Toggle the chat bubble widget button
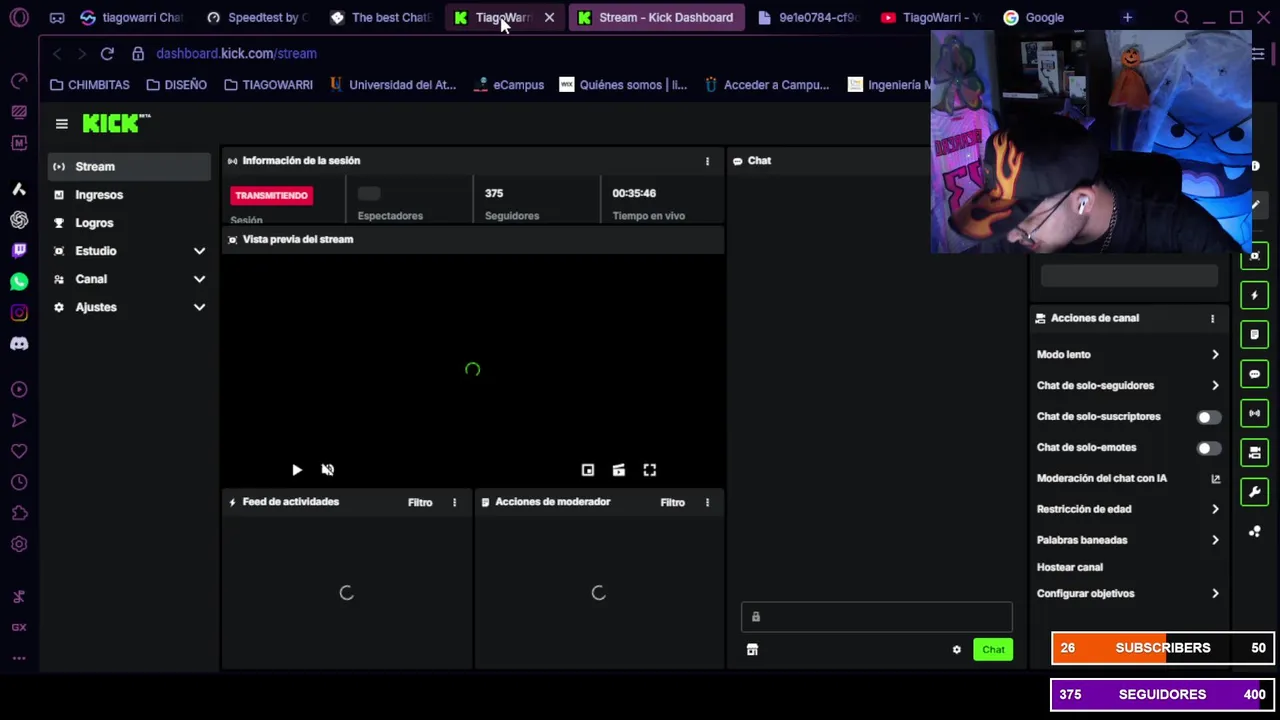The image size is (1280, 720). [x=1254, y=374]
